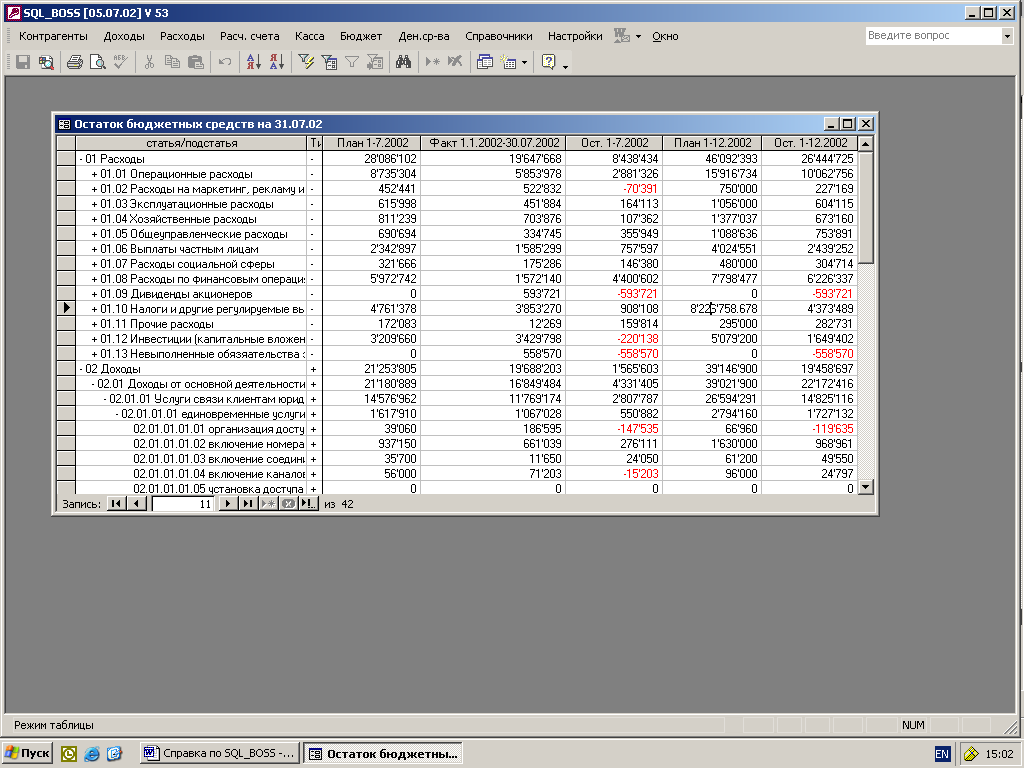Click the binoculars Find icon
This screenshot has width=1024, height=768.
404,62
